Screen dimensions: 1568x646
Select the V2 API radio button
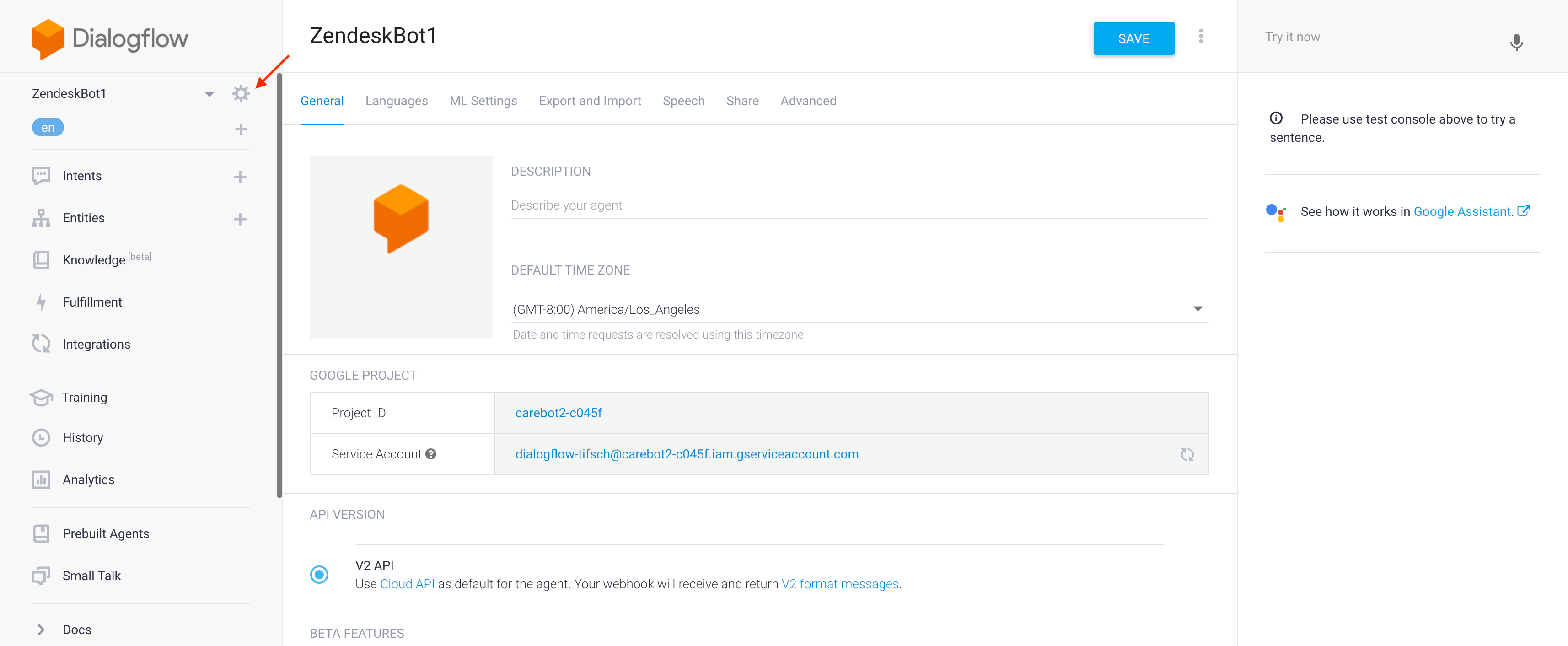tap(319, 574)
